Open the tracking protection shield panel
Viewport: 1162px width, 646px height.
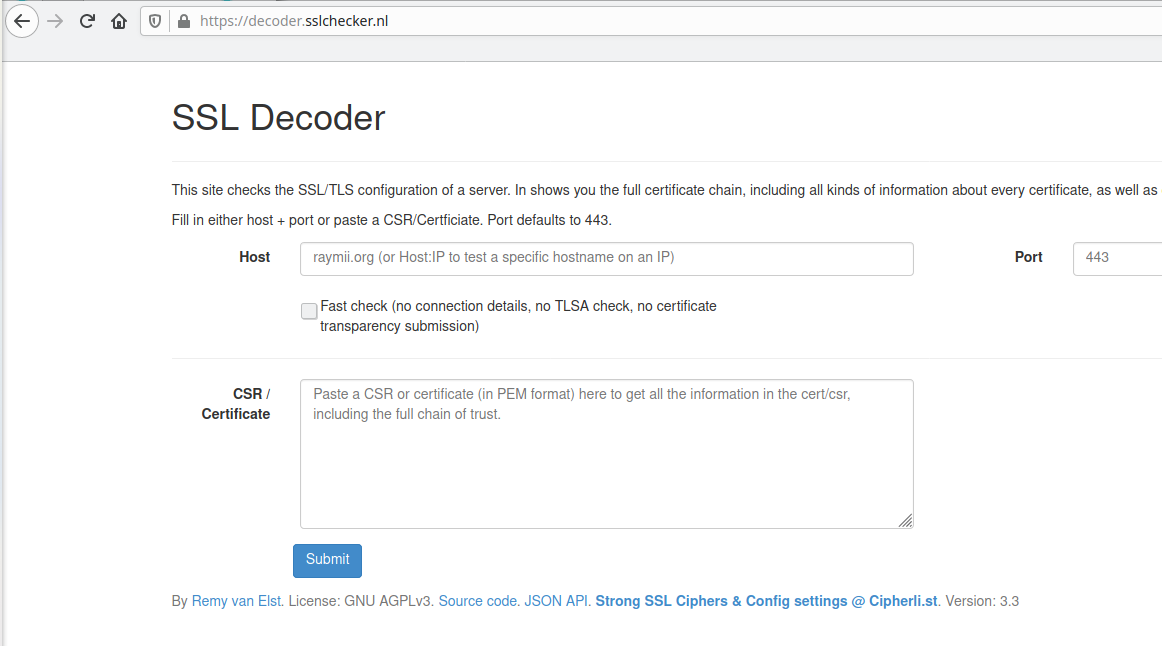tap(156, 21)
